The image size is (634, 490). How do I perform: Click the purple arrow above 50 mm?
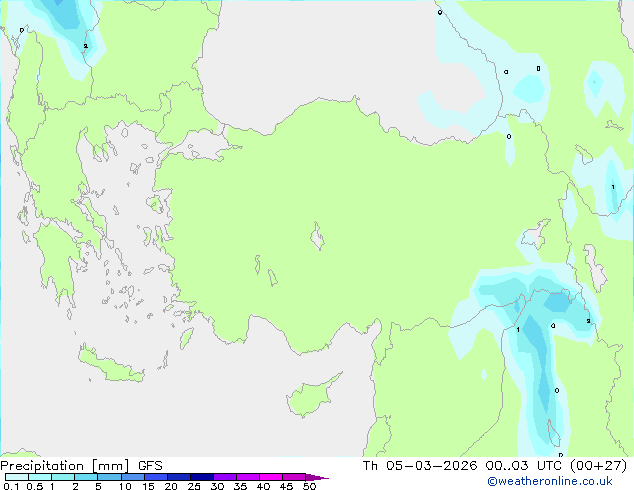click(317, 477)
